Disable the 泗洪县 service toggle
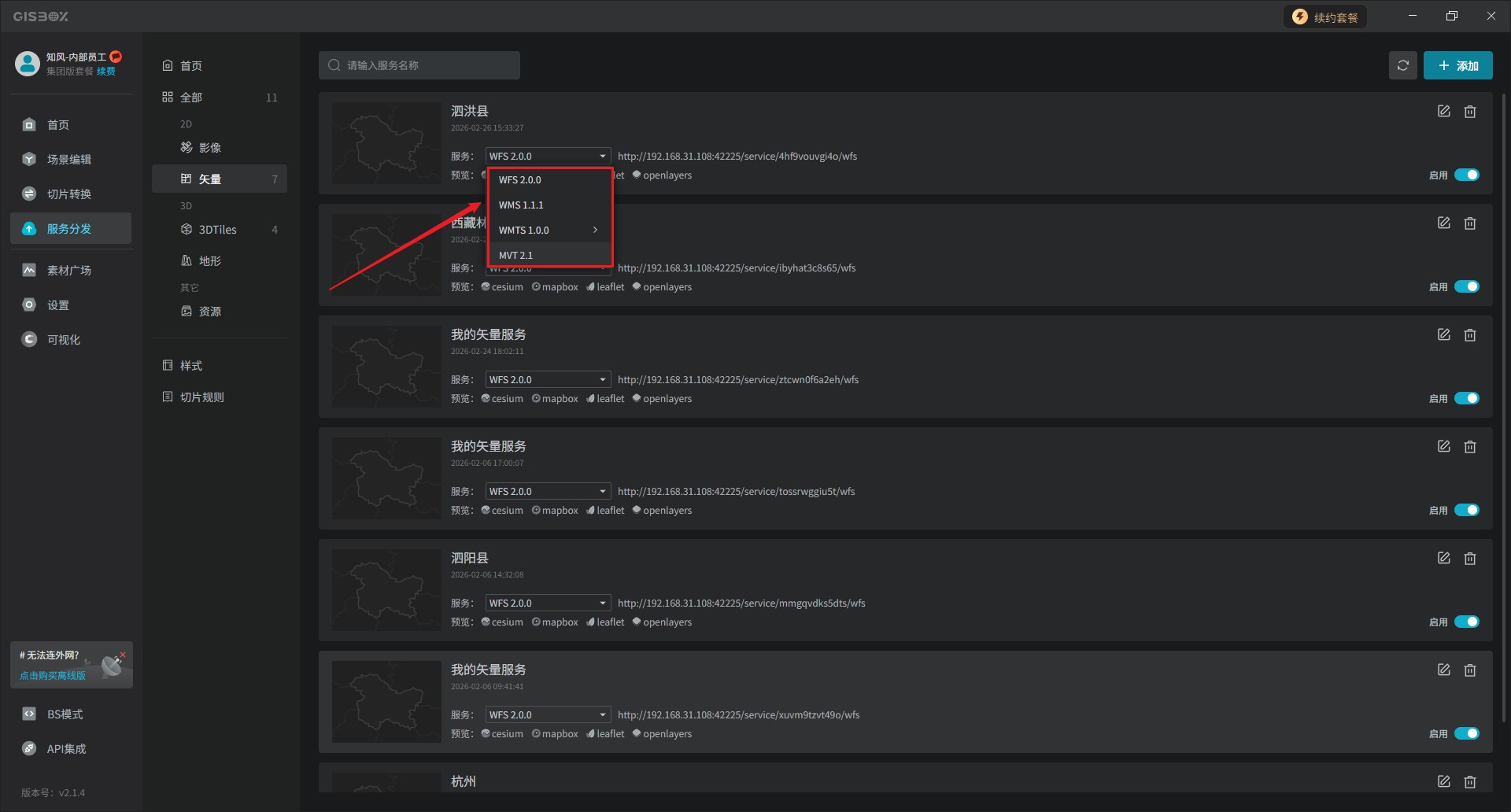 [1466, 175]
